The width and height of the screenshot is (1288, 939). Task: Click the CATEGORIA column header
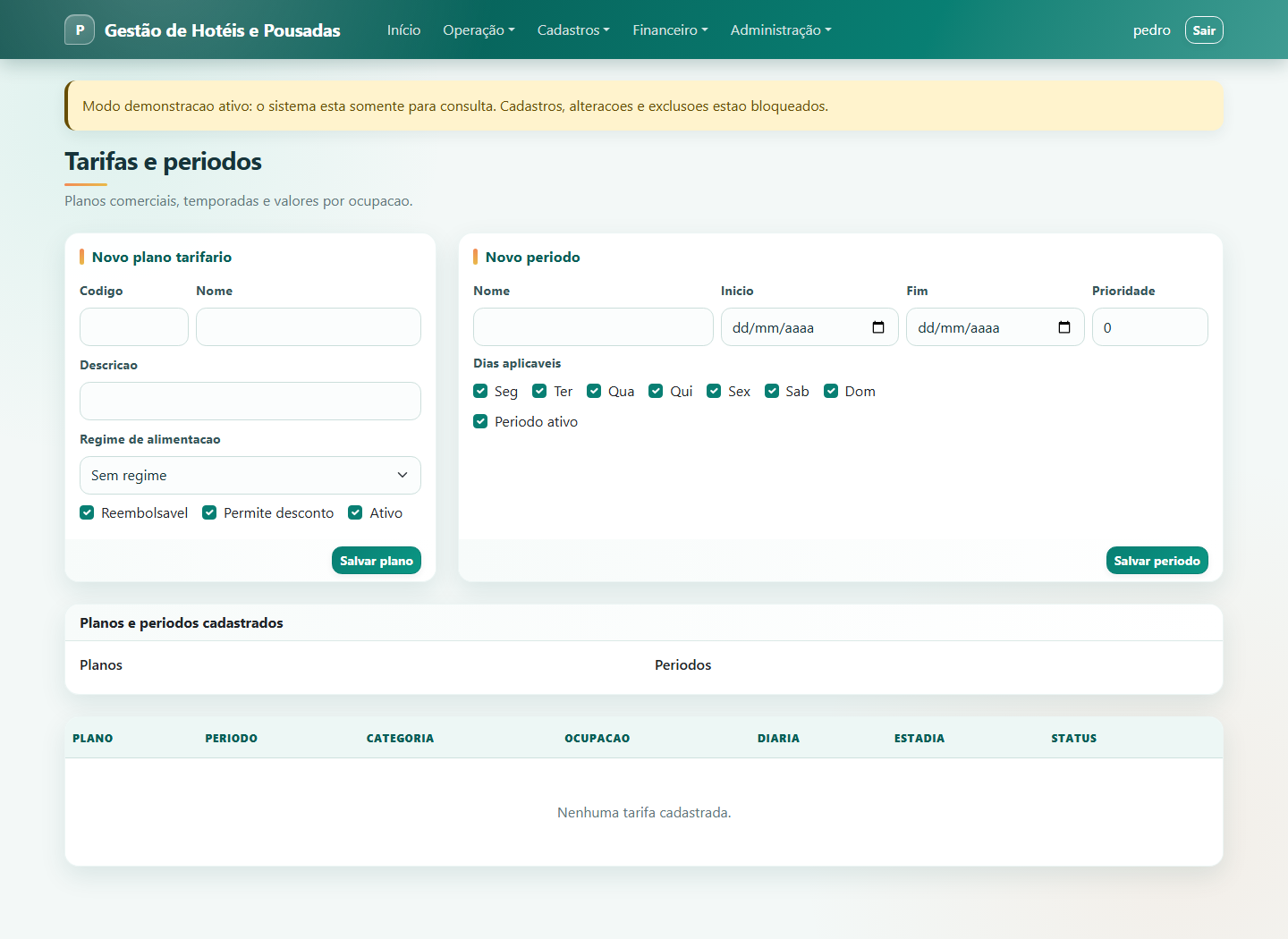pyautogui.click(x=400, y=738)
